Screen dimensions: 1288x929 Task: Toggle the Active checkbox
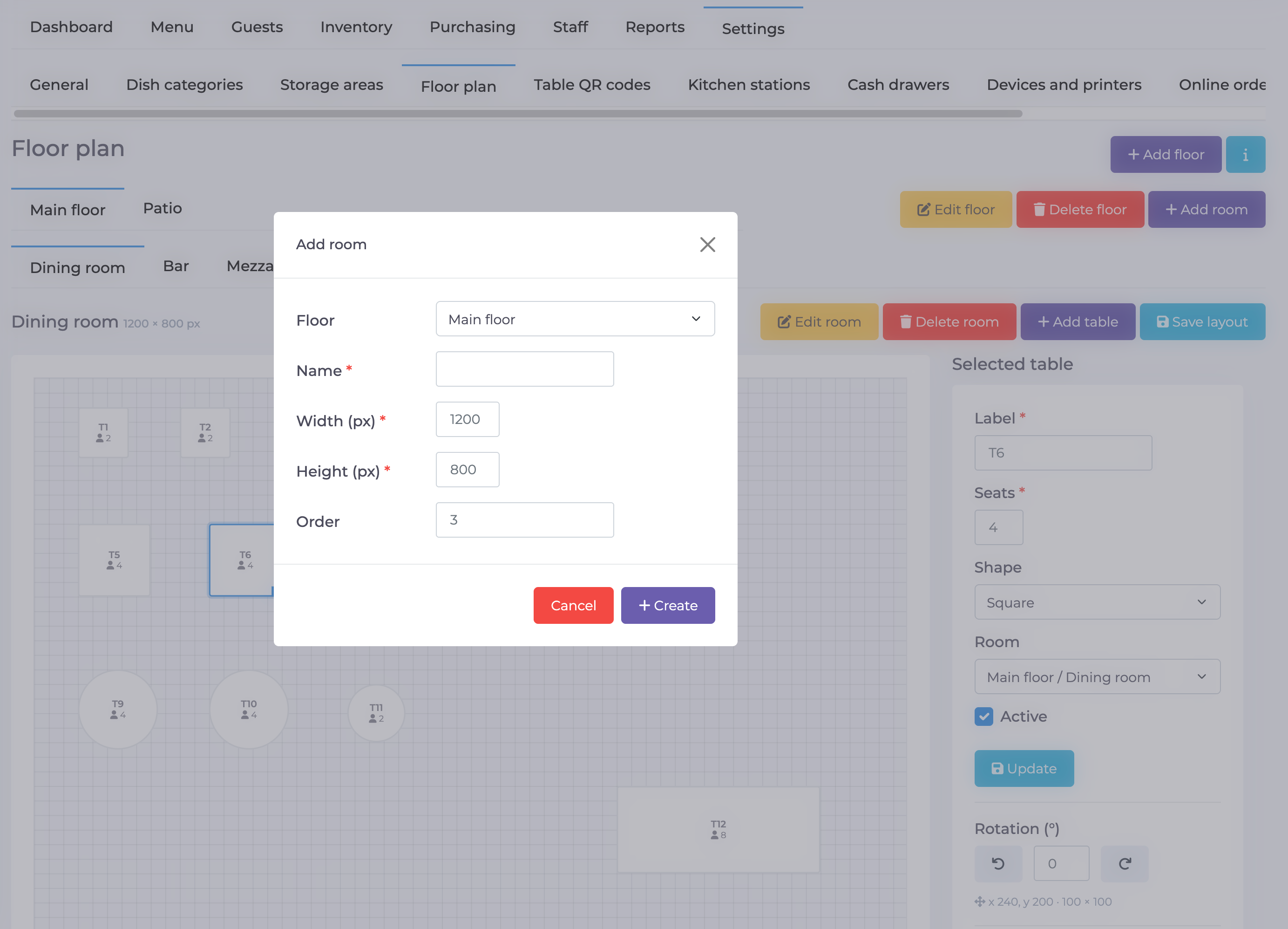click(x=983, y=716)
